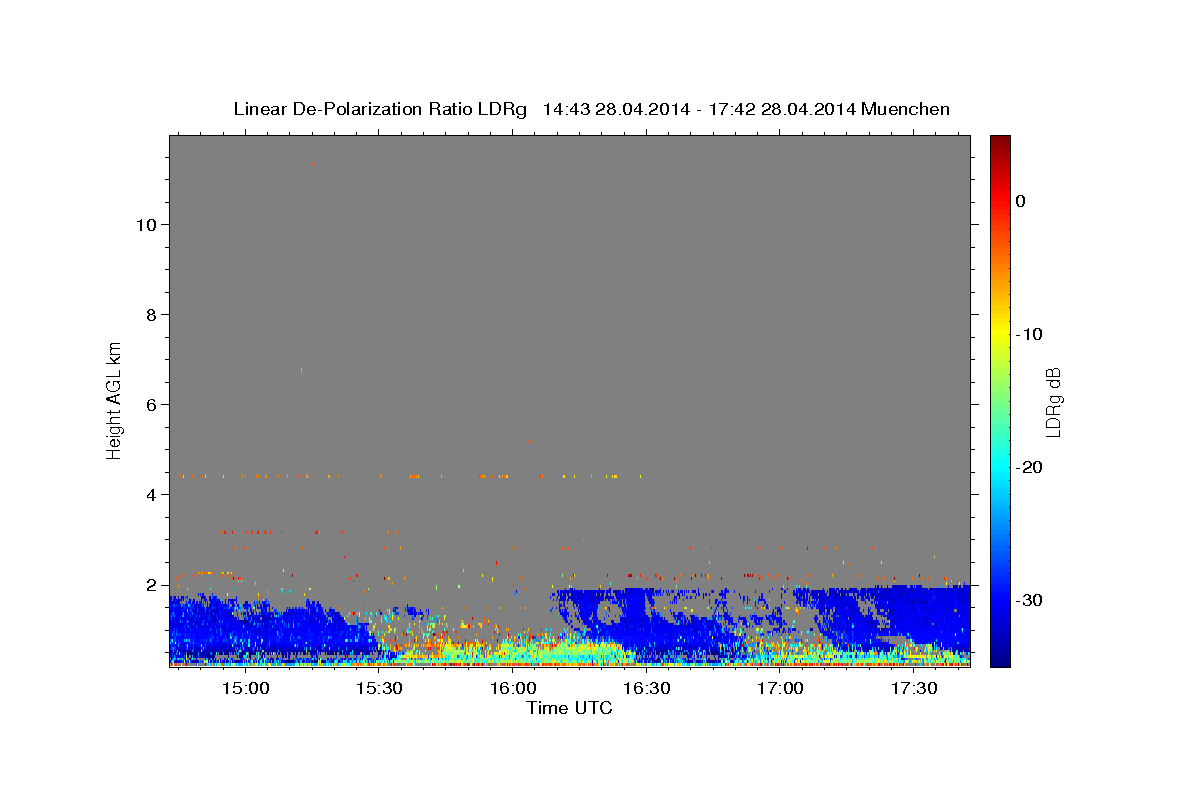Screen dimensions: 1200x800
Task: Click the '17:00' time tick label
Action: pyautogui.click(x=780, y=689)
